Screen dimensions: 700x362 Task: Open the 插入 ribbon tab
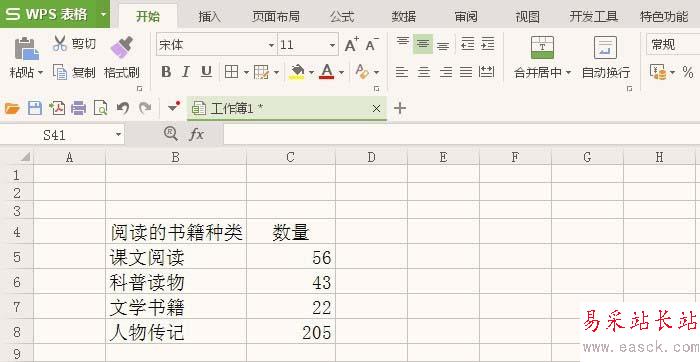click(209, 17)
